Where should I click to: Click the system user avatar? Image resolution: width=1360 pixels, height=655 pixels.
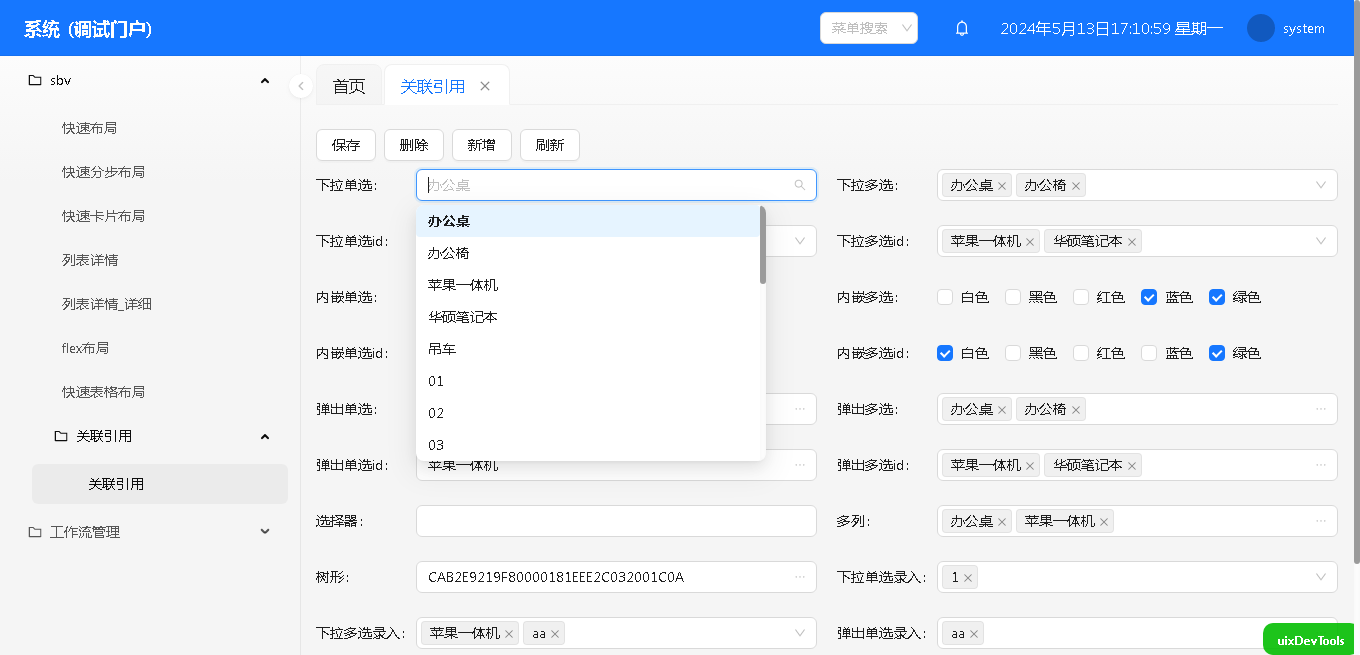1260,28
